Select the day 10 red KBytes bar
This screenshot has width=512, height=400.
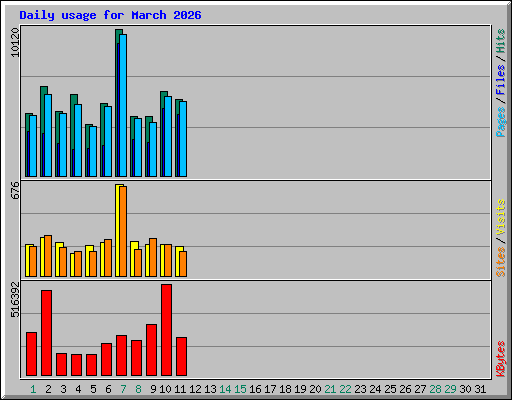pos(166,330)
